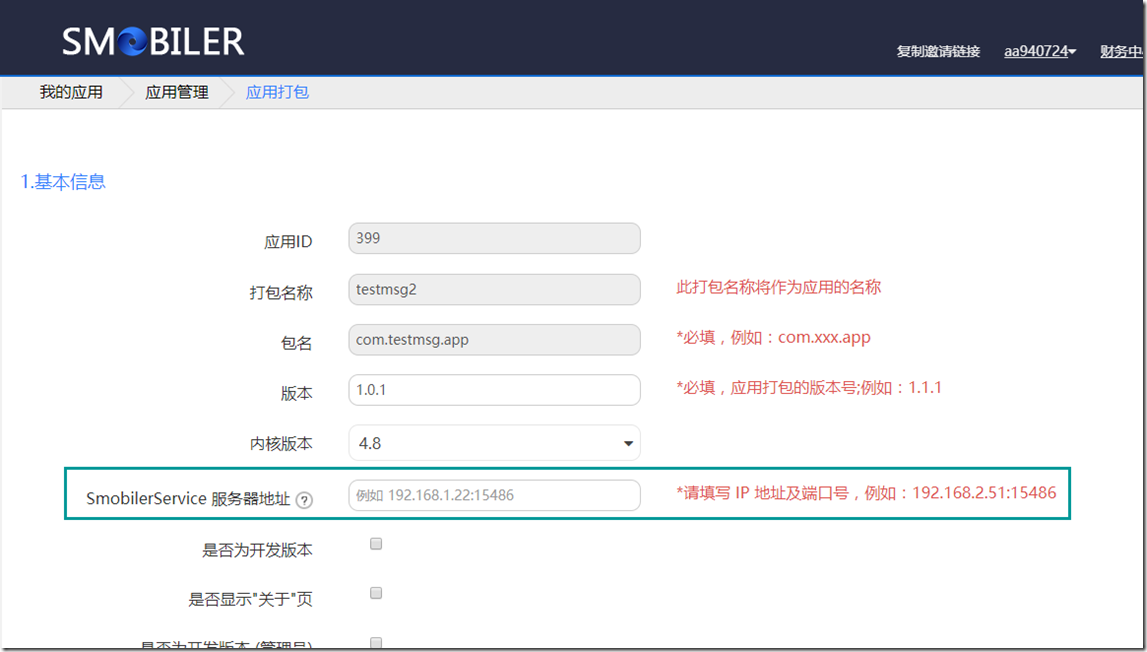This screenshot has width=1147, height=652.
Task: Click the 1.基本信息 section heading
Action: pyautogui.click(x=63, y=181)
